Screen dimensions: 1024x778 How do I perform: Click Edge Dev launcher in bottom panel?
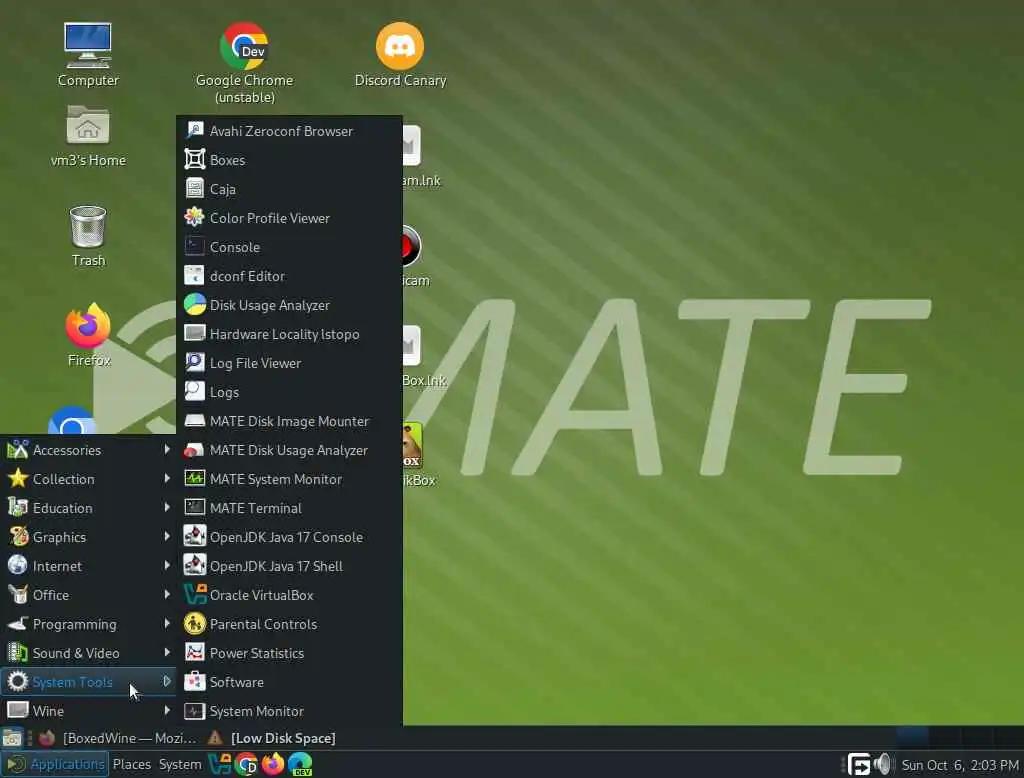(300, 764)
